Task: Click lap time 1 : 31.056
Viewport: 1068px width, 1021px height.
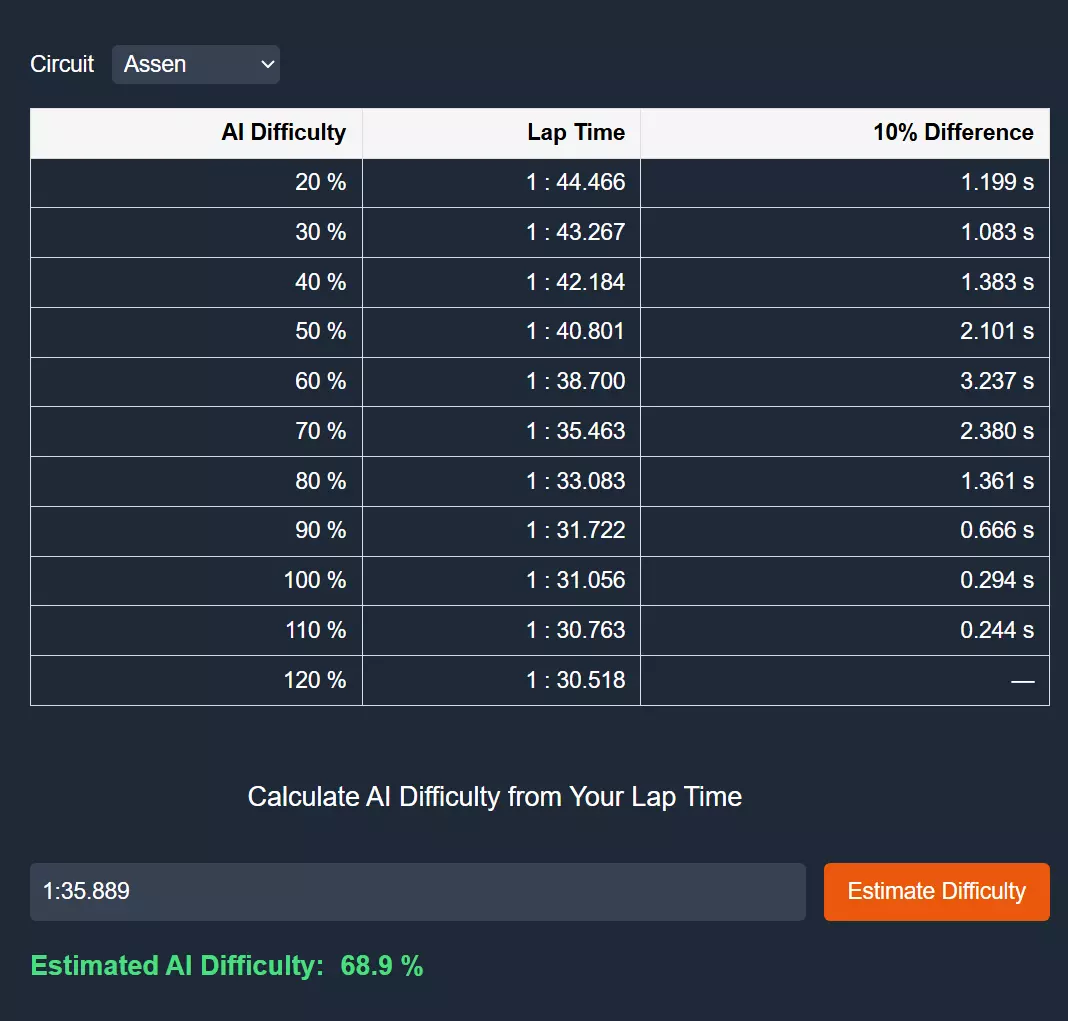Action: pos(576,580)
